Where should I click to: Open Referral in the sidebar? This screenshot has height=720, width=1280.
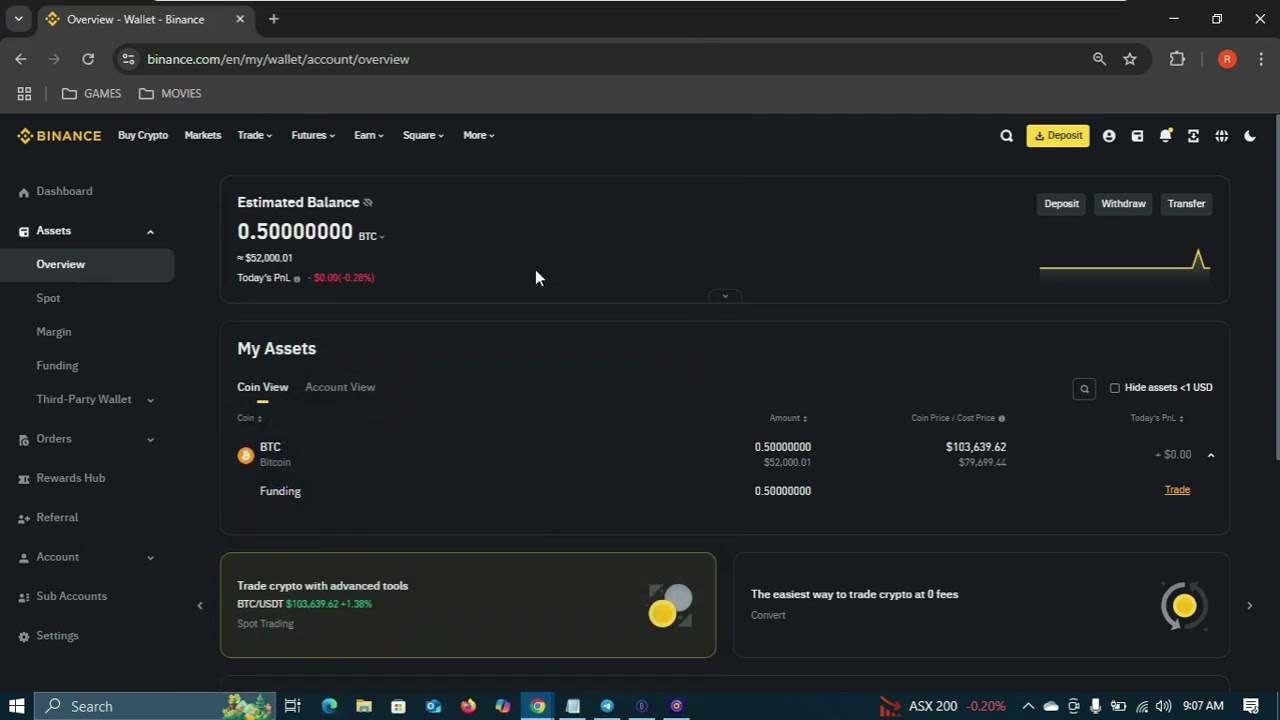[57, 517]
